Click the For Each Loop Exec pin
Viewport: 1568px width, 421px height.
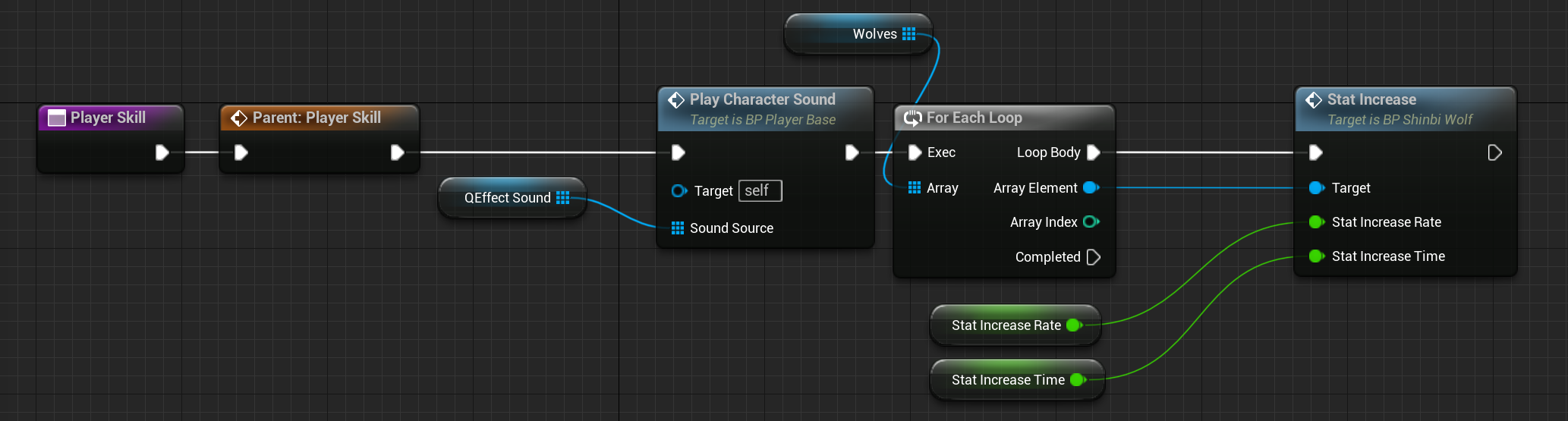click(x=915, y=152)
